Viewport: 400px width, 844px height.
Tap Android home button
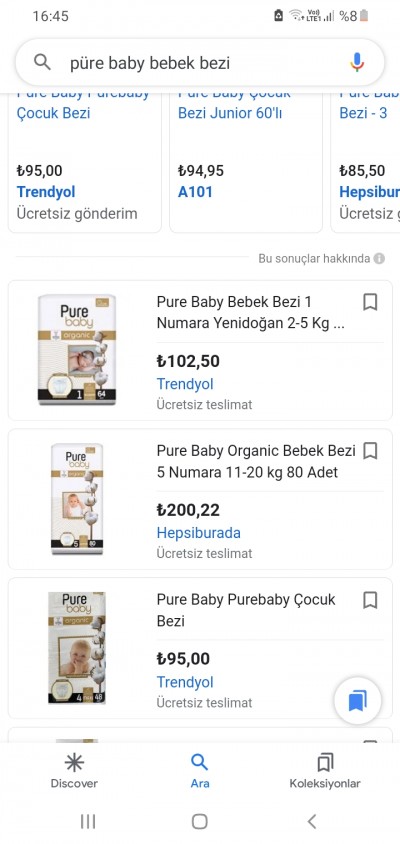[x=200, y=821]
